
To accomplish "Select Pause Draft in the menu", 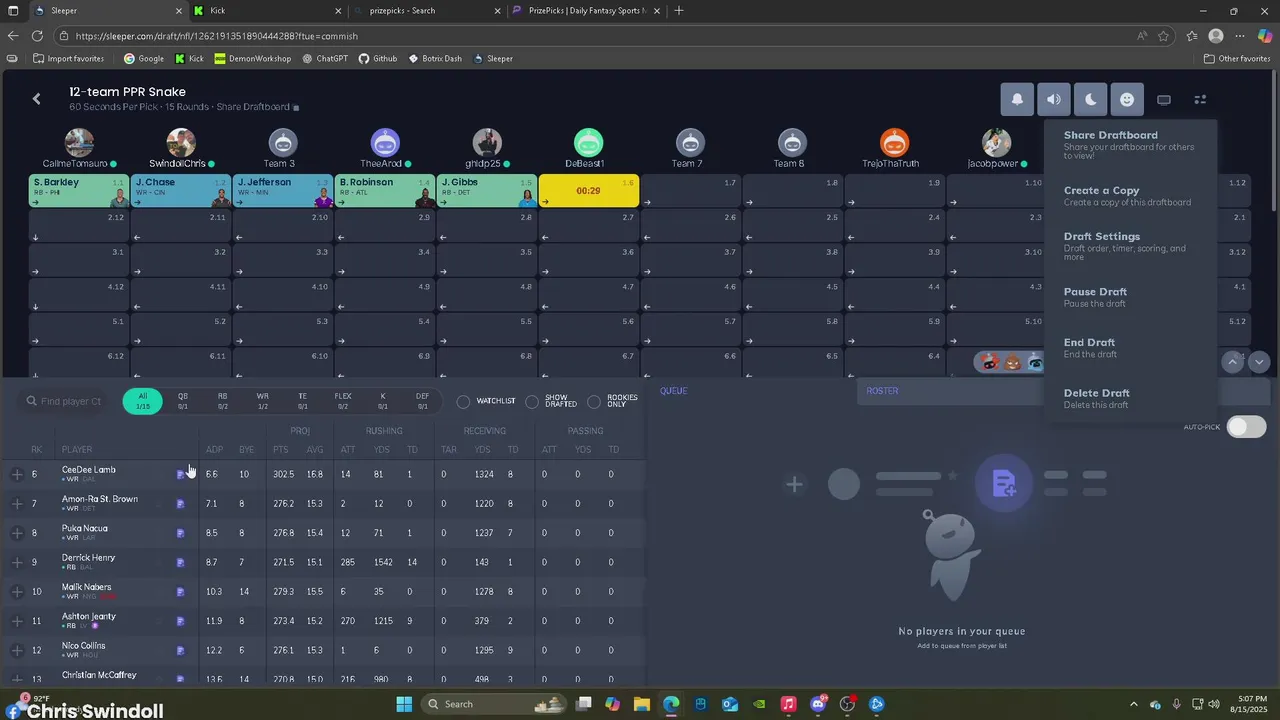I will 1130,297.
